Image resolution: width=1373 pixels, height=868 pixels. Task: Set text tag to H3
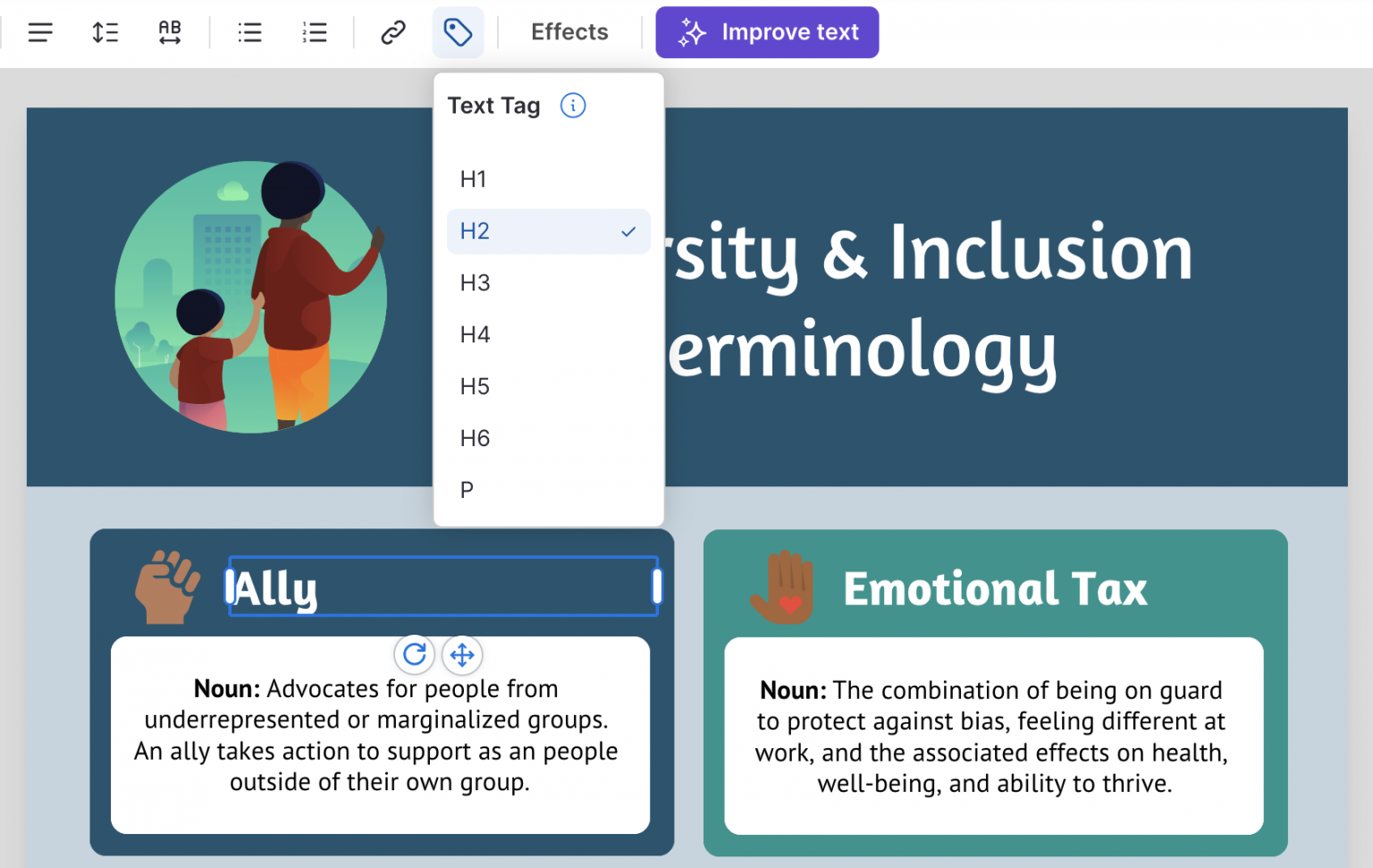click(475, 283)
